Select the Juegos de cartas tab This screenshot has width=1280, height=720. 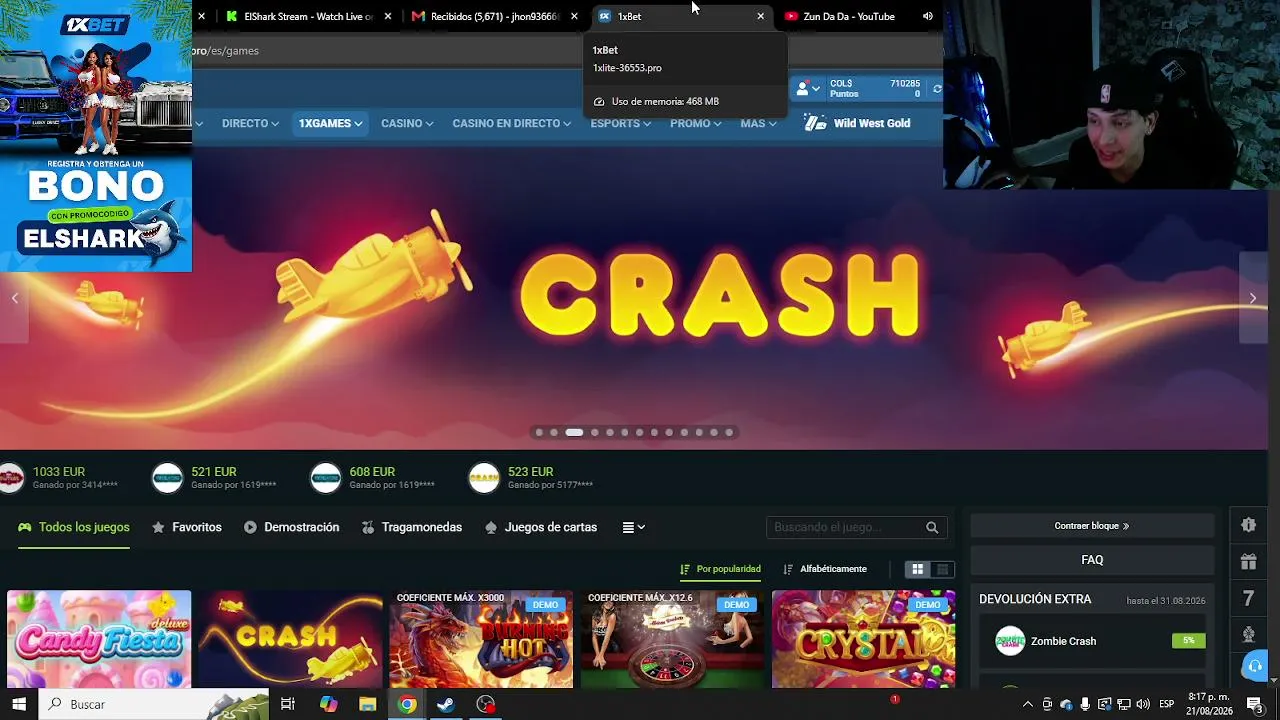(541, 527)
